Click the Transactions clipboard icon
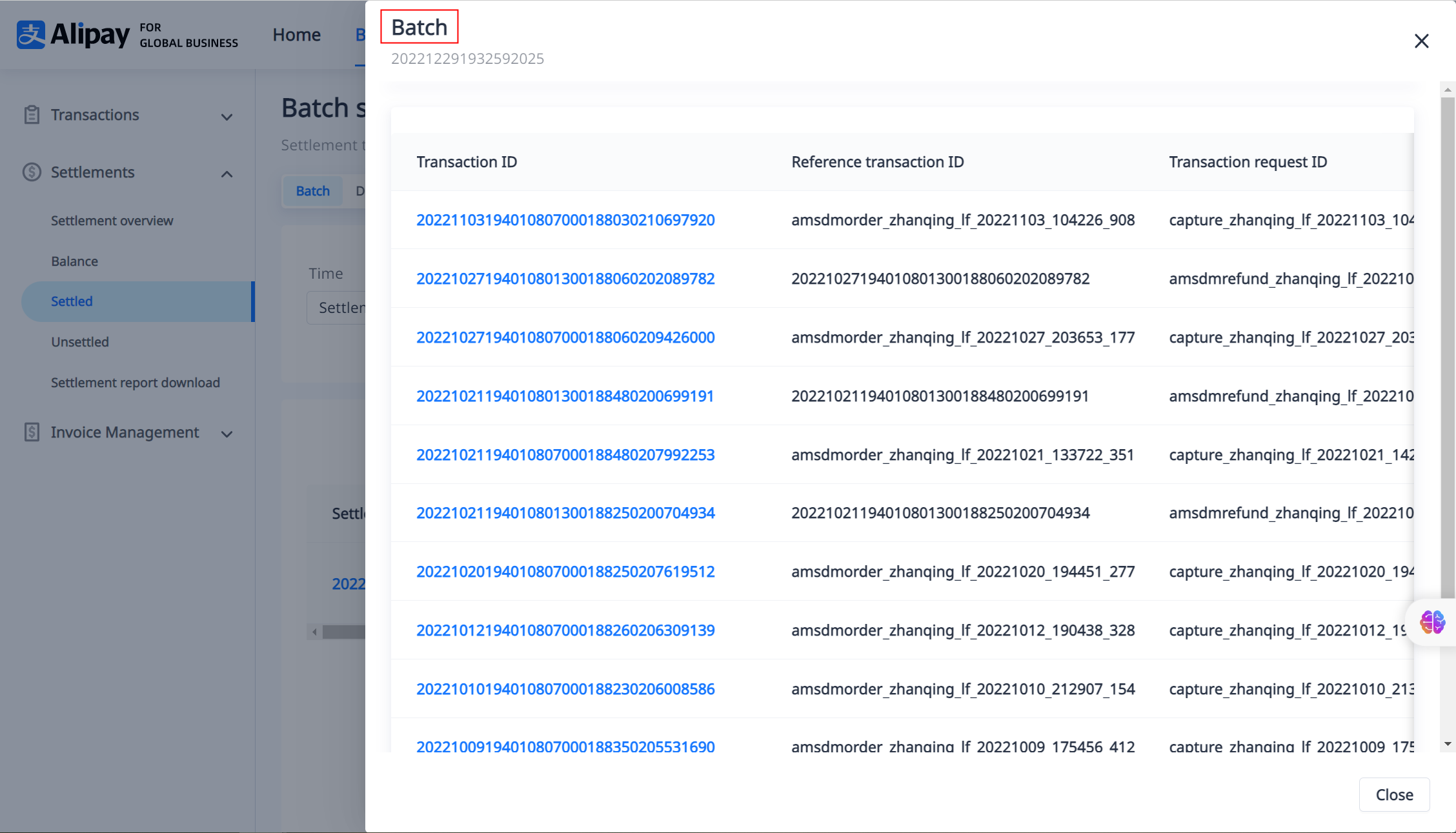This screenshot has width=1456, height=833. pos(32,115)
